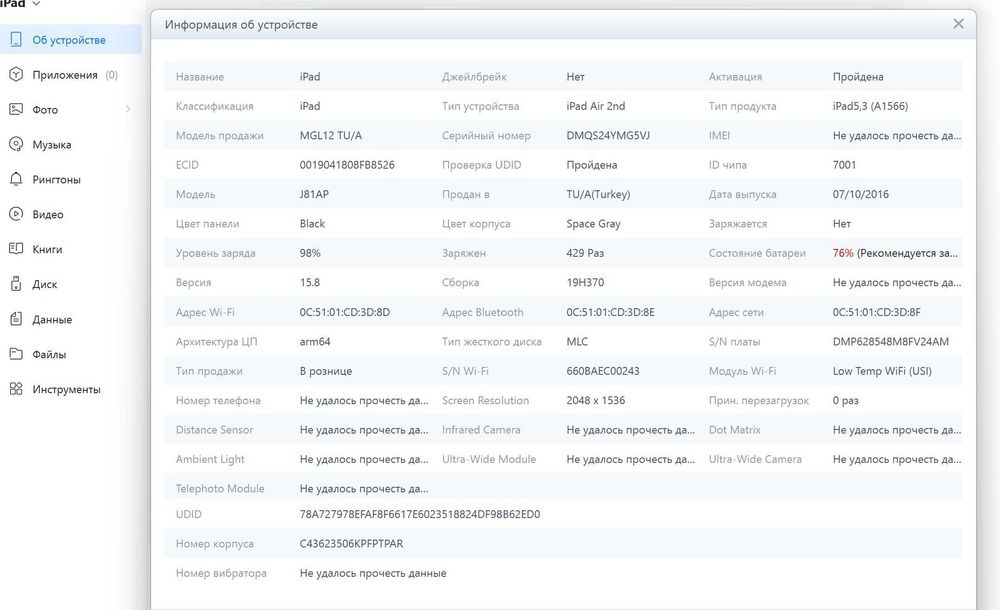This screenshot has height=610, width=1000.
Task: Click the Данные clipboard icon
Action: [x=16, y=319]
